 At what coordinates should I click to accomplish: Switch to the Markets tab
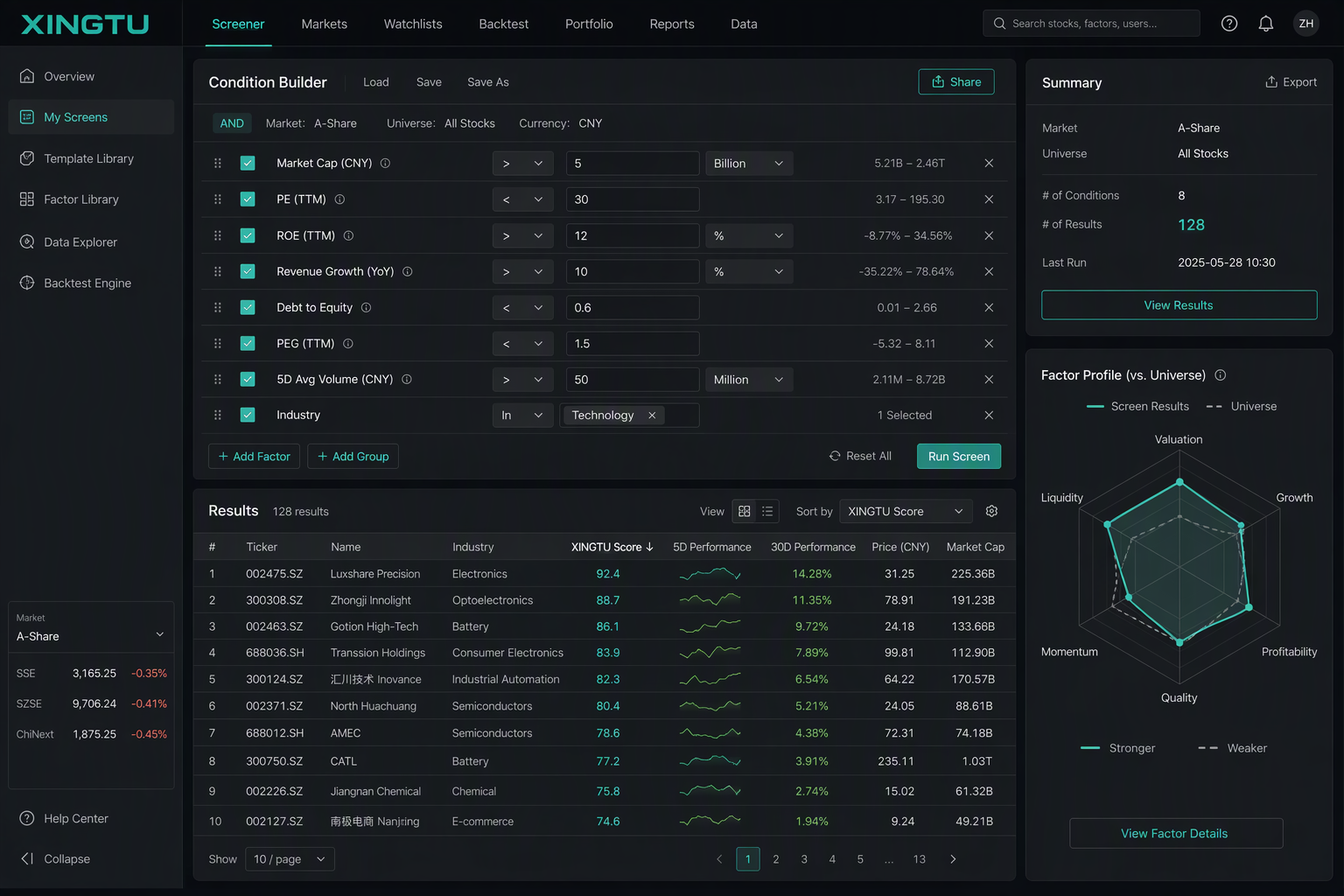pos(325,24)
